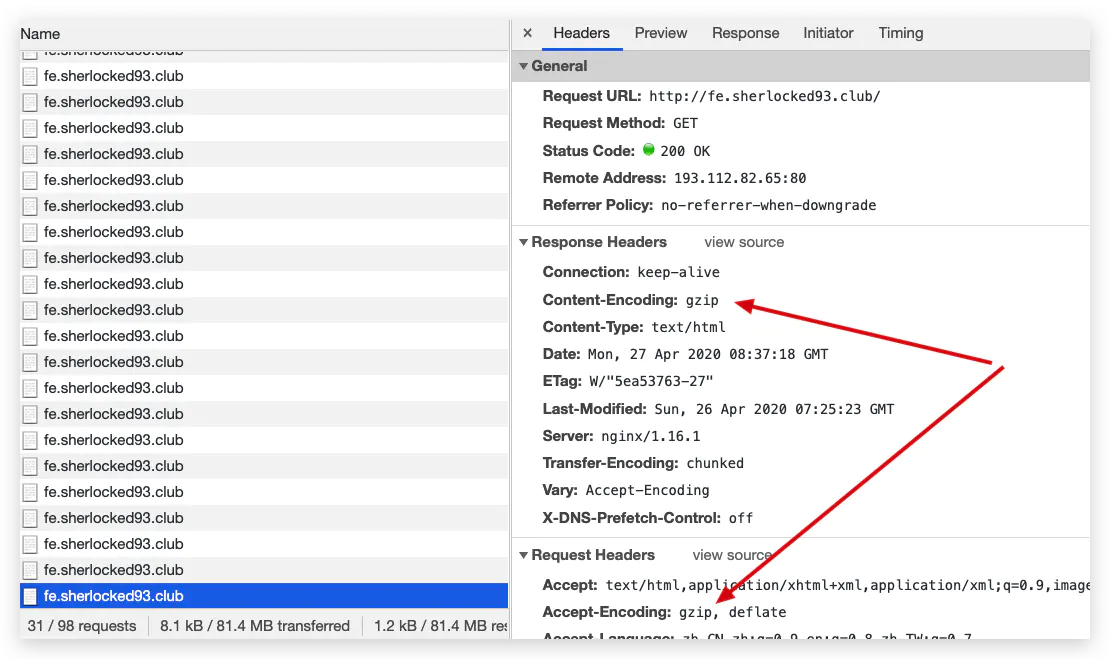Show the Timing tab
Screen dimensions: 1110x659
click(900, 33)
